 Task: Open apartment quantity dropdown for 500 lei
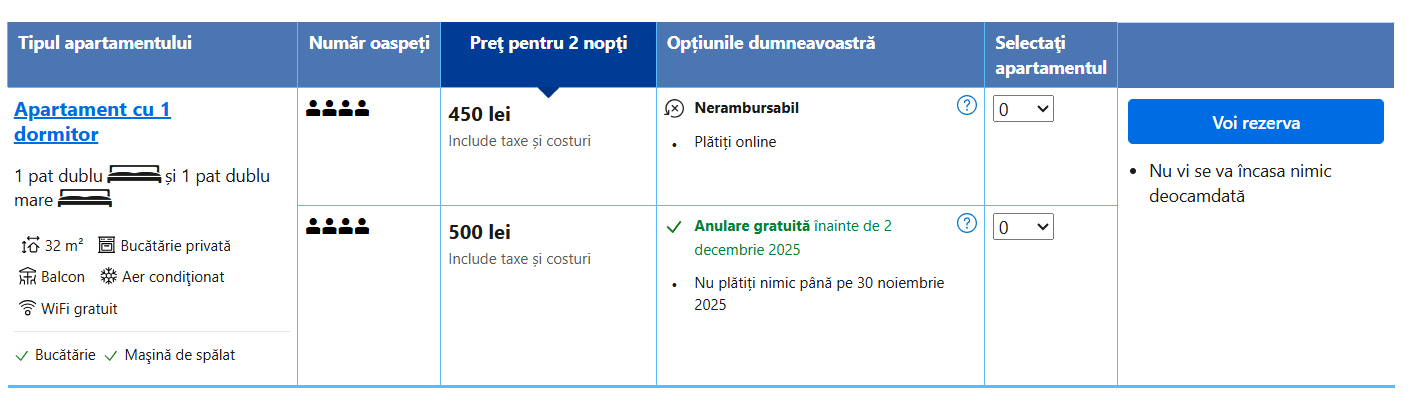1023,227
